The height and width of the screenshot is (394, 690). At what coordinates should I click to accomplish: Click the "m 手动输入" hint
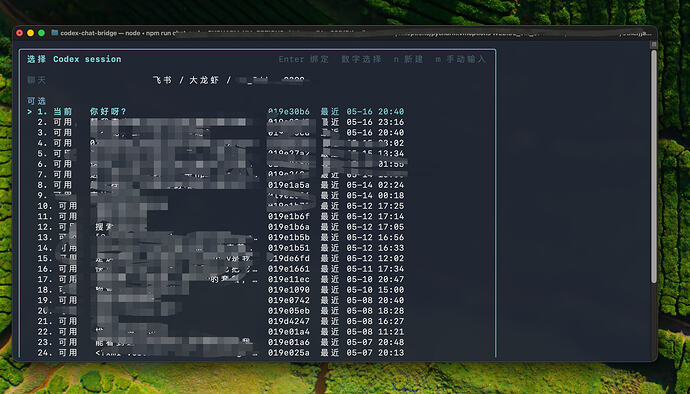click(461, 59)
